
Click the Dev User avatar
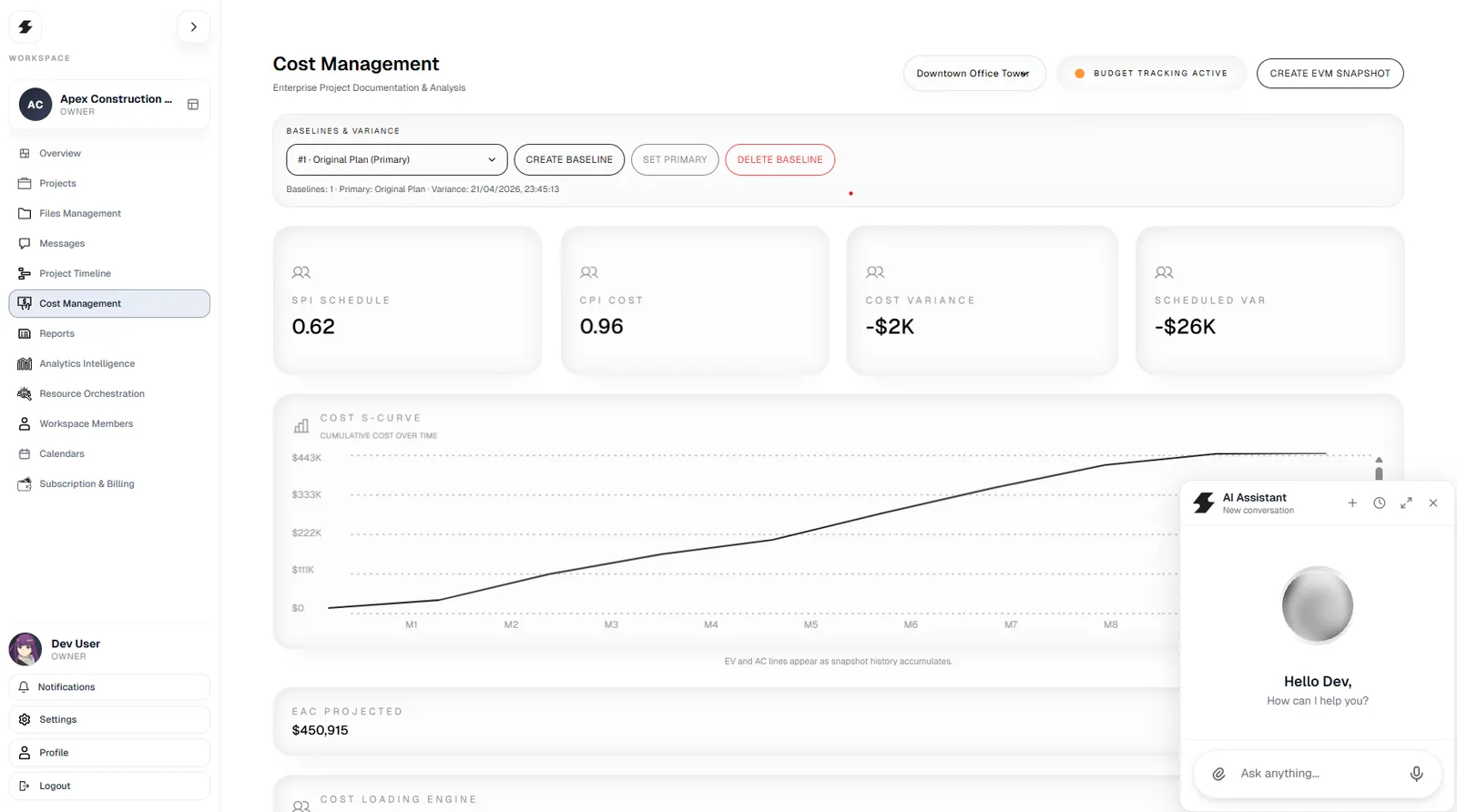(x=25, y=649)
